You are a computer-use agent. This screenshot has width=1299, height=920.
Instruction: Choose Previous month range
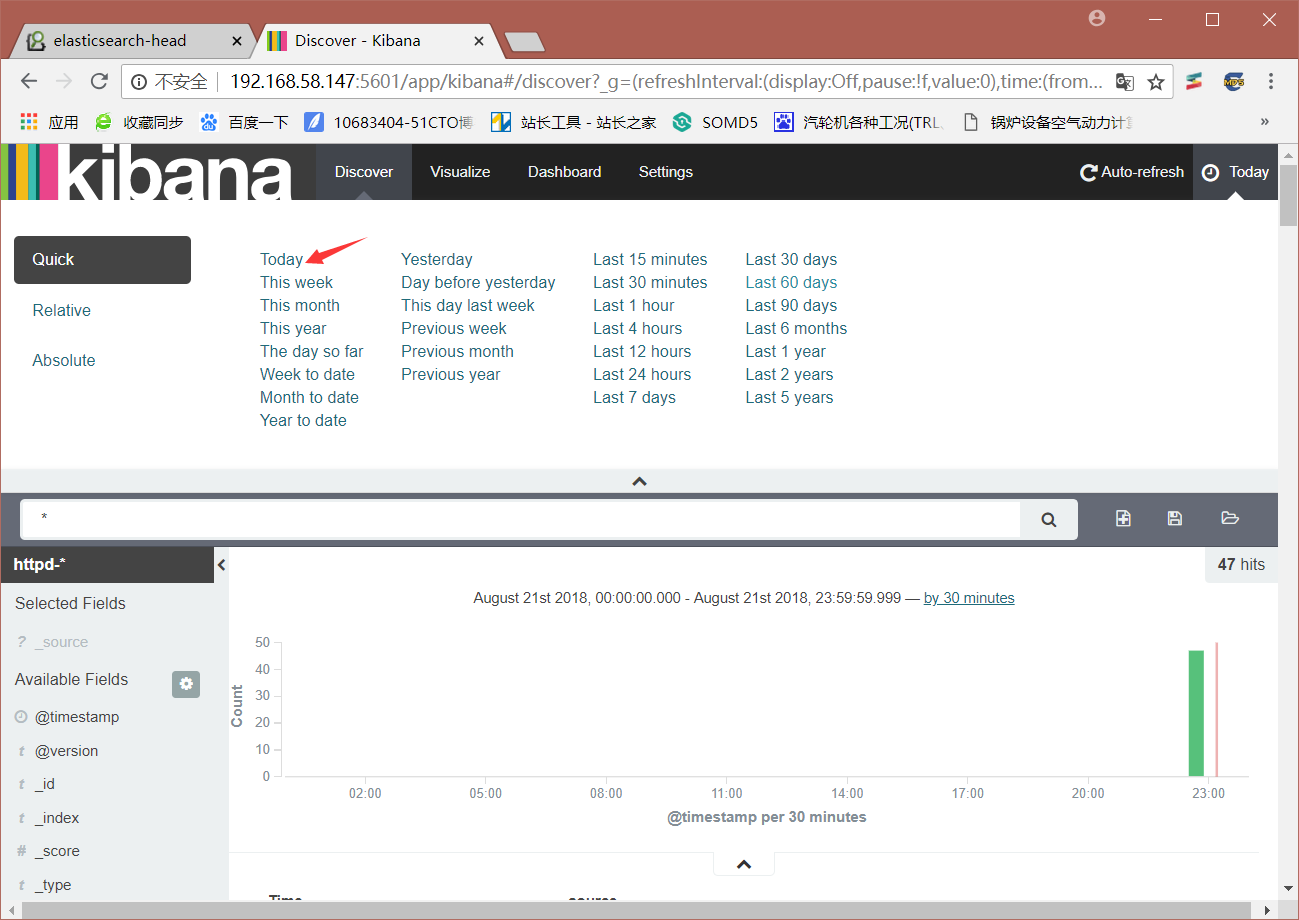coord(457,352)
